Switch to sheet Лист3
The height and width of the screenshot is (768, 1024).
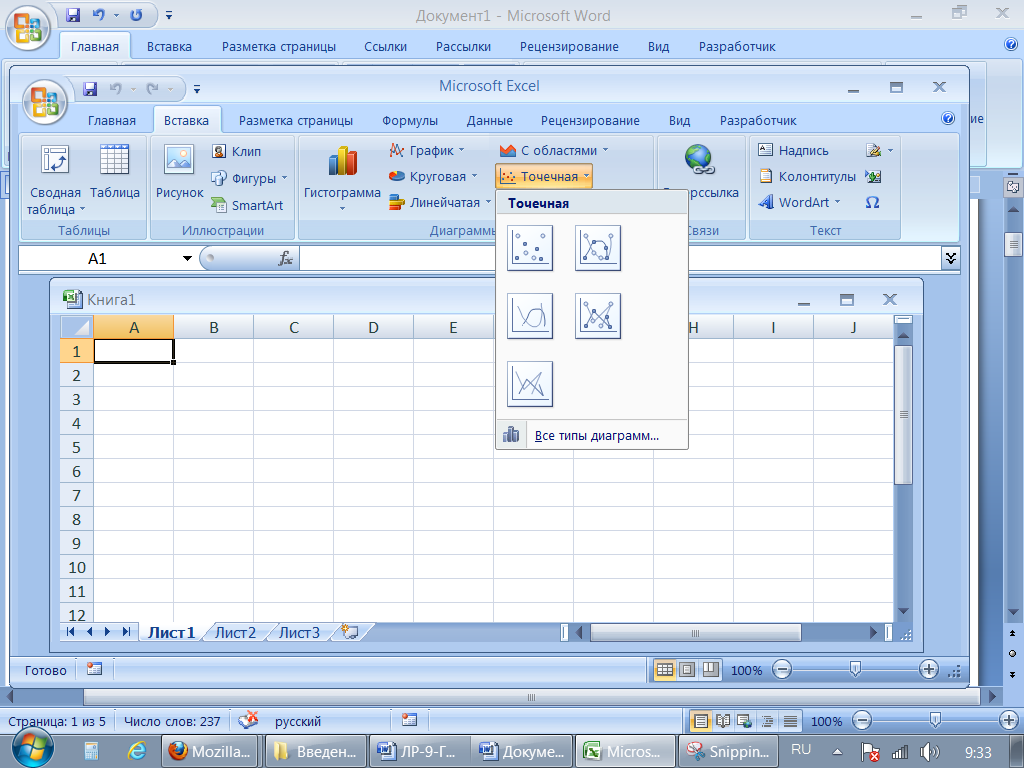(x=299, y=632)
